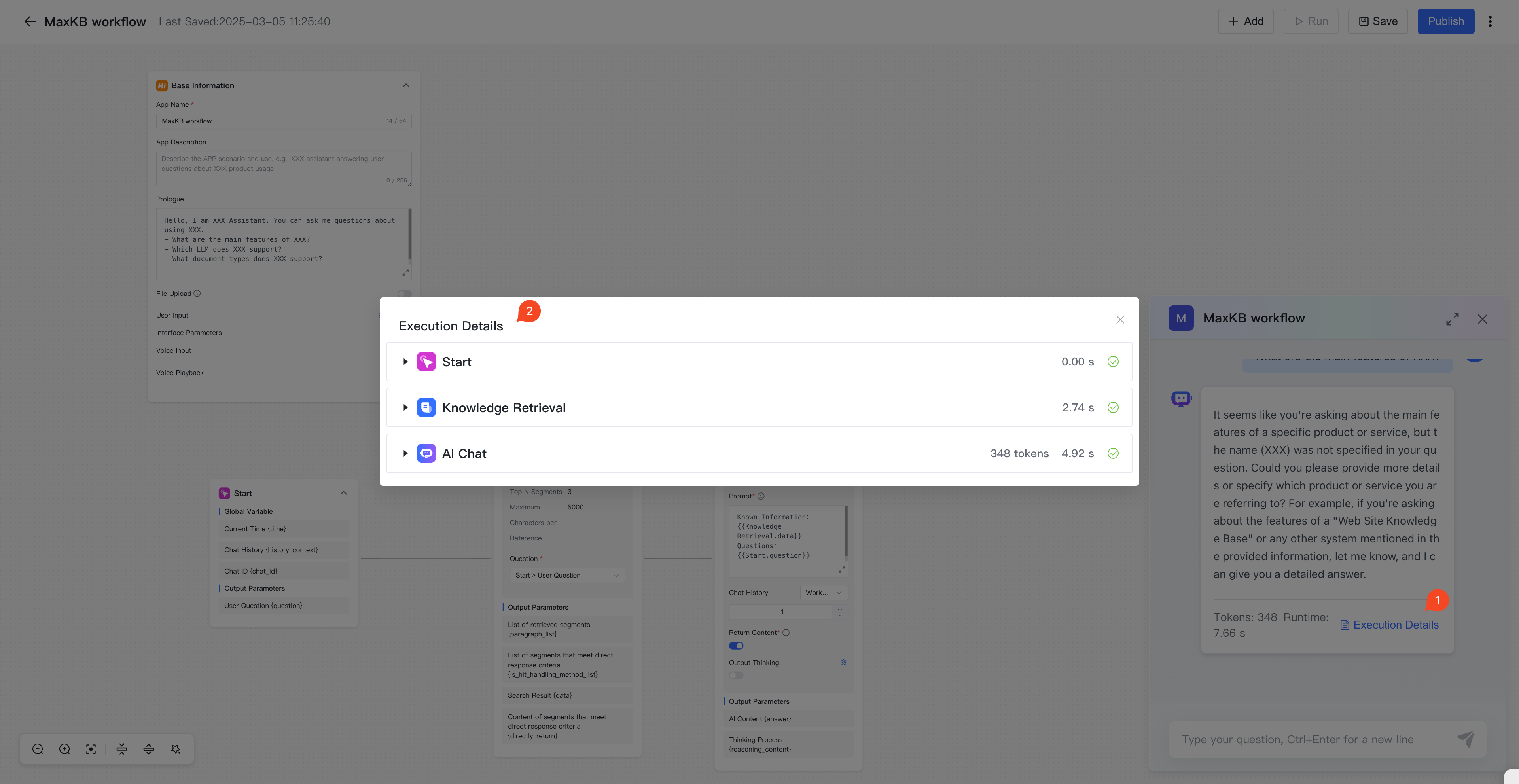Increase the chat history count stepper

[840, 608]
